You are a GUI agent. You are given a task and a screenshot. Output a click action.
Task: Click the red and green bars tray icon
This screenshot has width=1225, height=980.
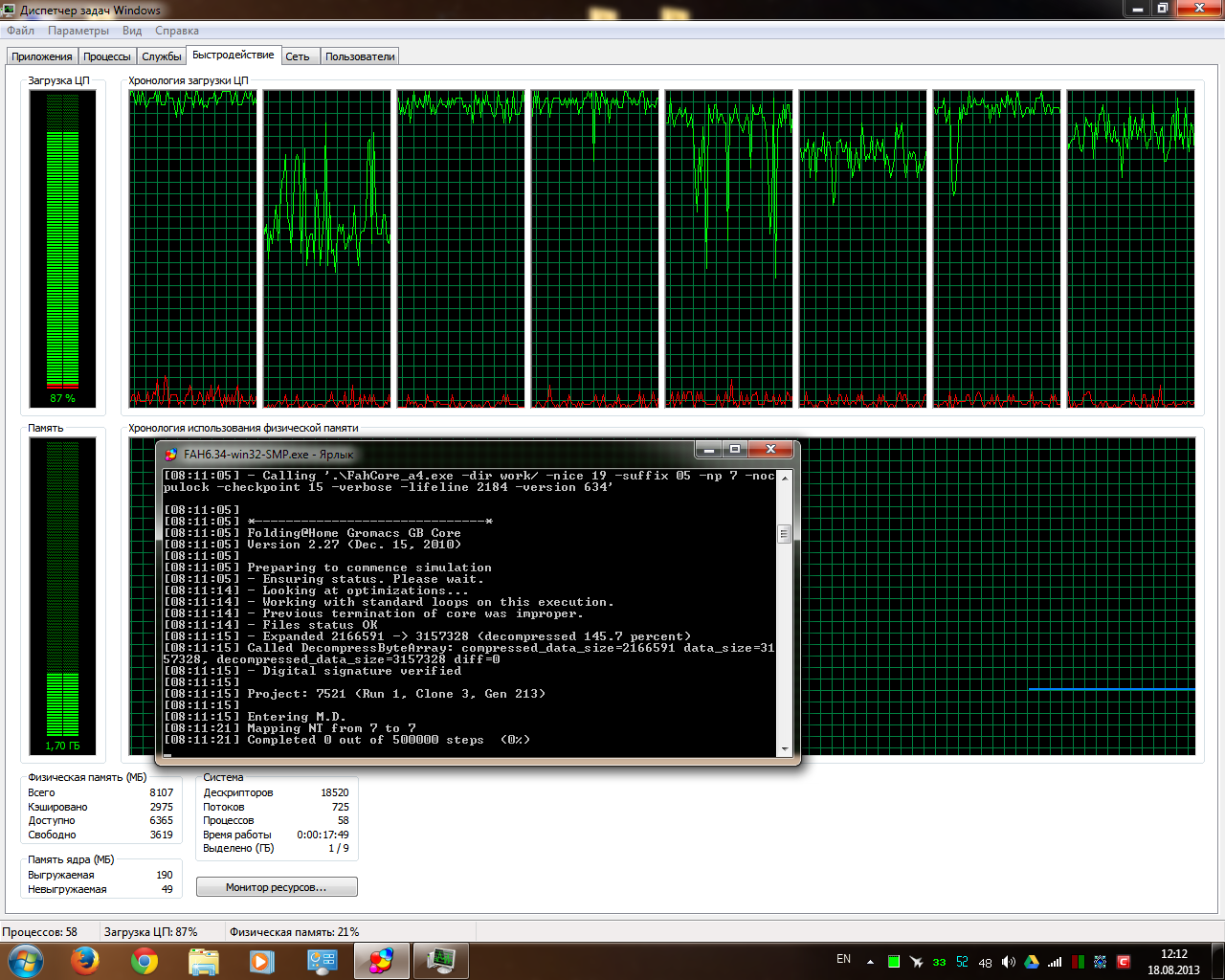coord(1078,962)
